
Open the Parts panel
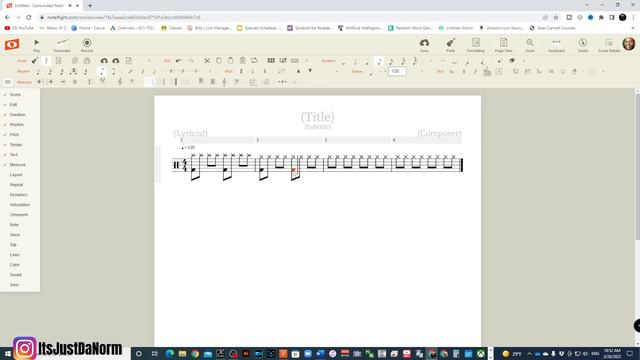point(450,45)
